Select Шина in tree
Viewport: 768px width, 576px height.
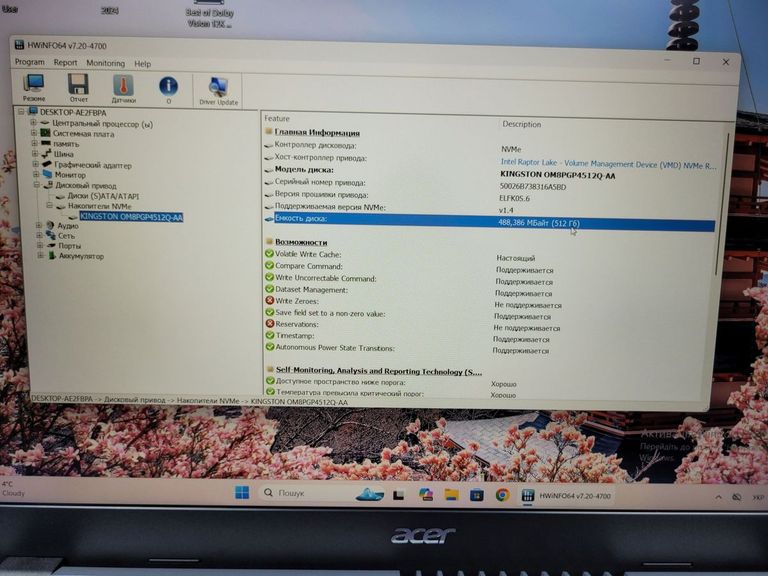point(64,154)
